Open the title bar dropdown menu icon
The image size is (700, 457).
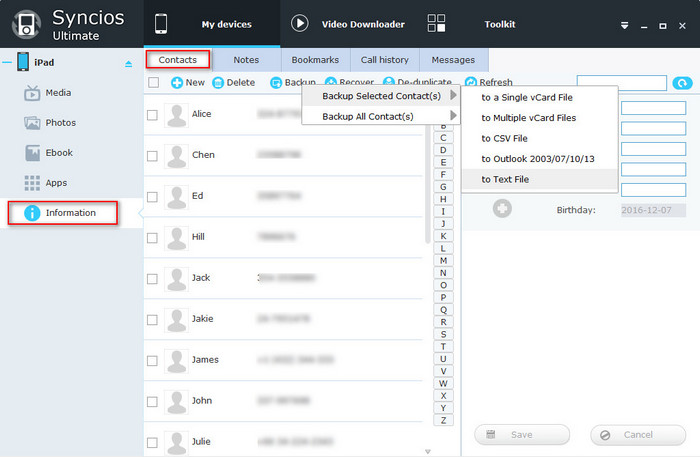pos(625,25)
